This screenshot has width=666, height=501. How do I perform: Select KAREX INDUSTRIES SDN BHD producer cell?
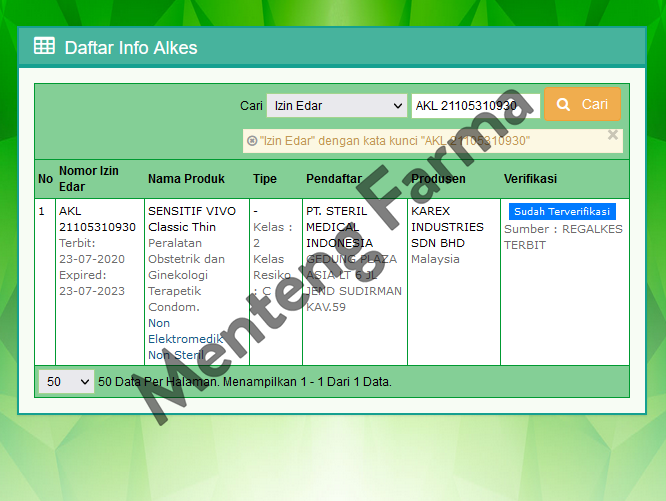tap(447, 227)
